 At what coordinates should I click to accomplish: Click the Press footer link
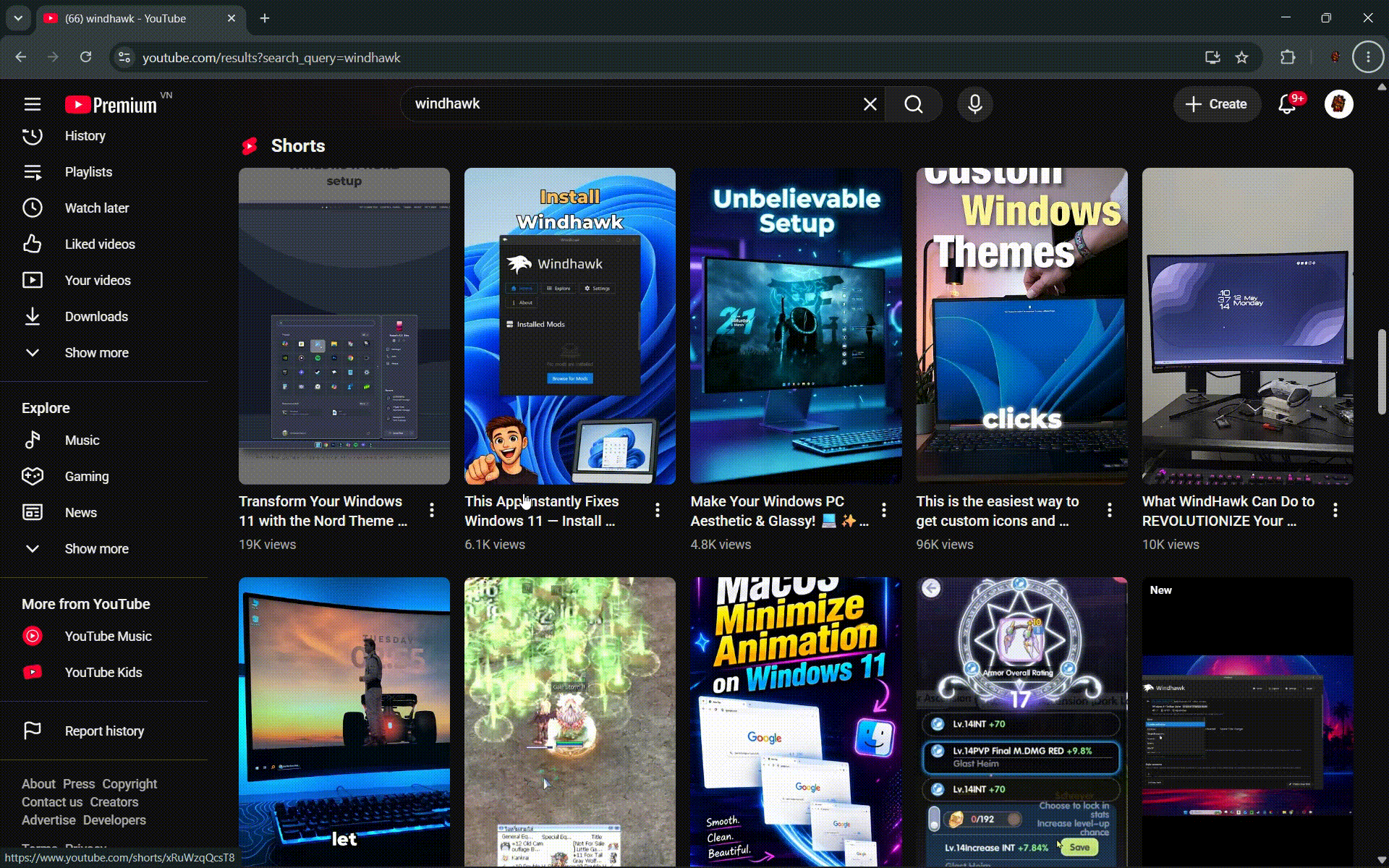79,784
